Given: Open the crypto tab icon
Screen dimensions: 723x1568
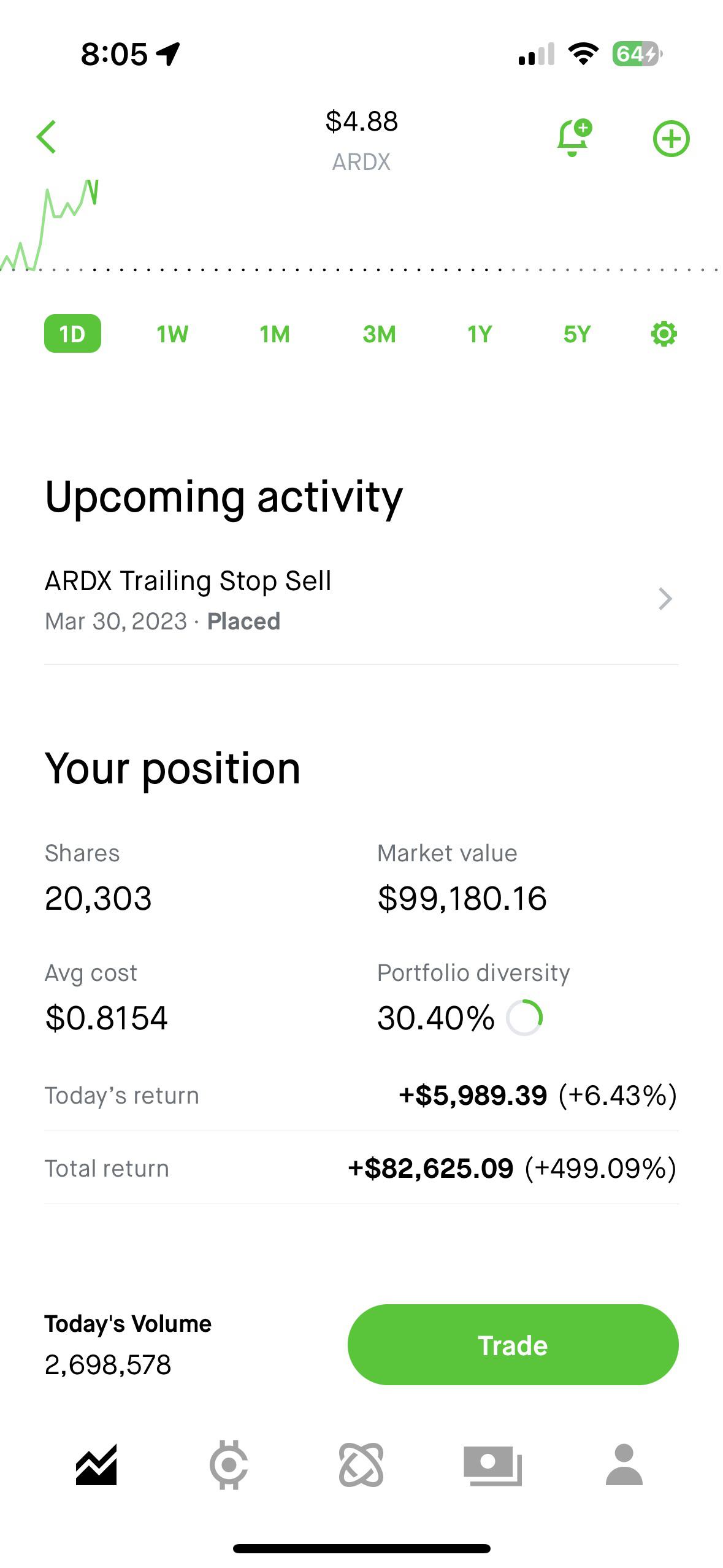Looking at the screenshot, I should point(229,1465).
